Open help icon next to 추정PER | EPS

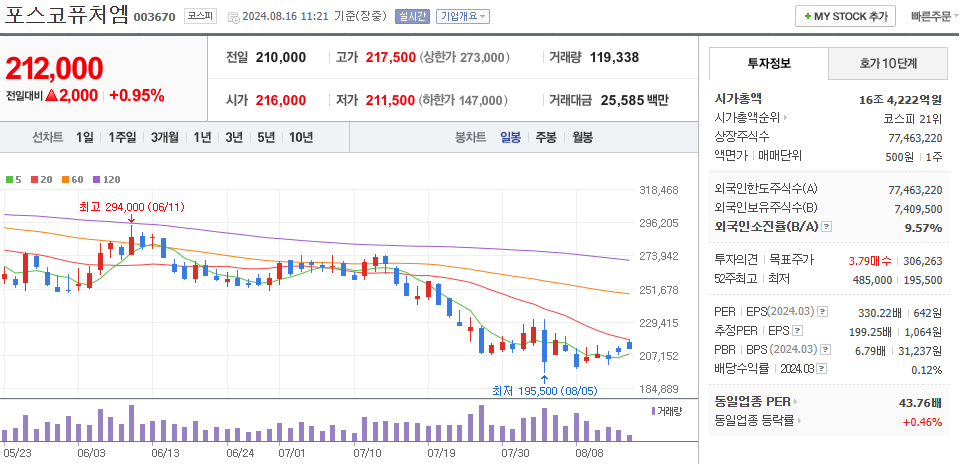(797, 331)
